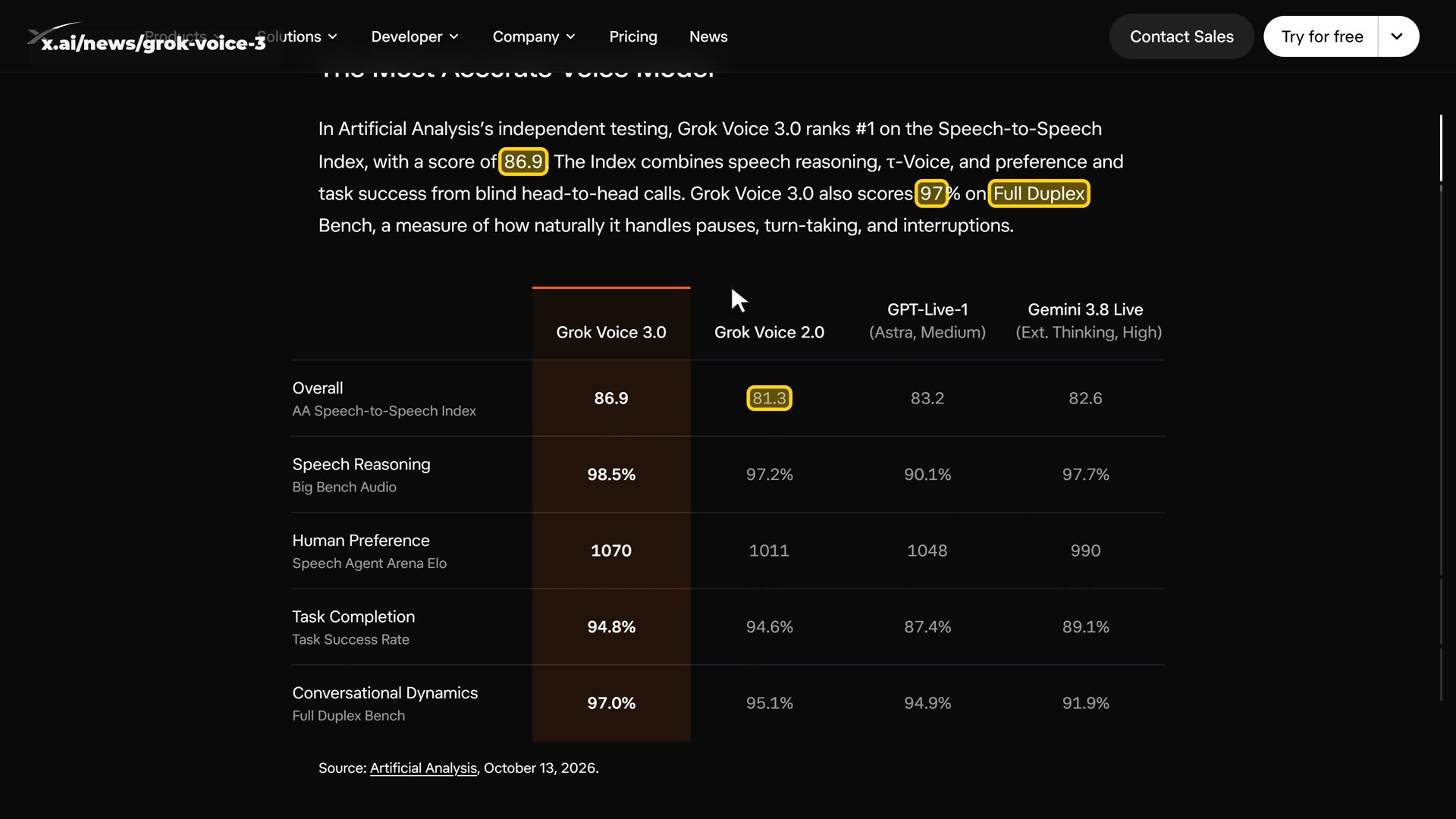The width and height of the screenshot is (1456, 819).
Task: Follow the Artificial Analysis source link
Action: click(x=423, y=768)
